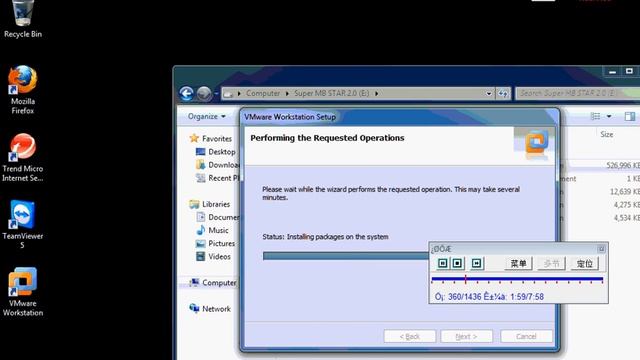Open the Pictures library
Screen dimensions: 640x360
(x=222, y=243)
